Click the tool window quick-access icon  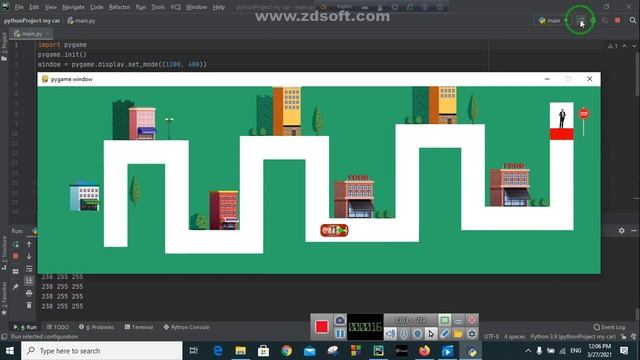(x=4, y=337)
